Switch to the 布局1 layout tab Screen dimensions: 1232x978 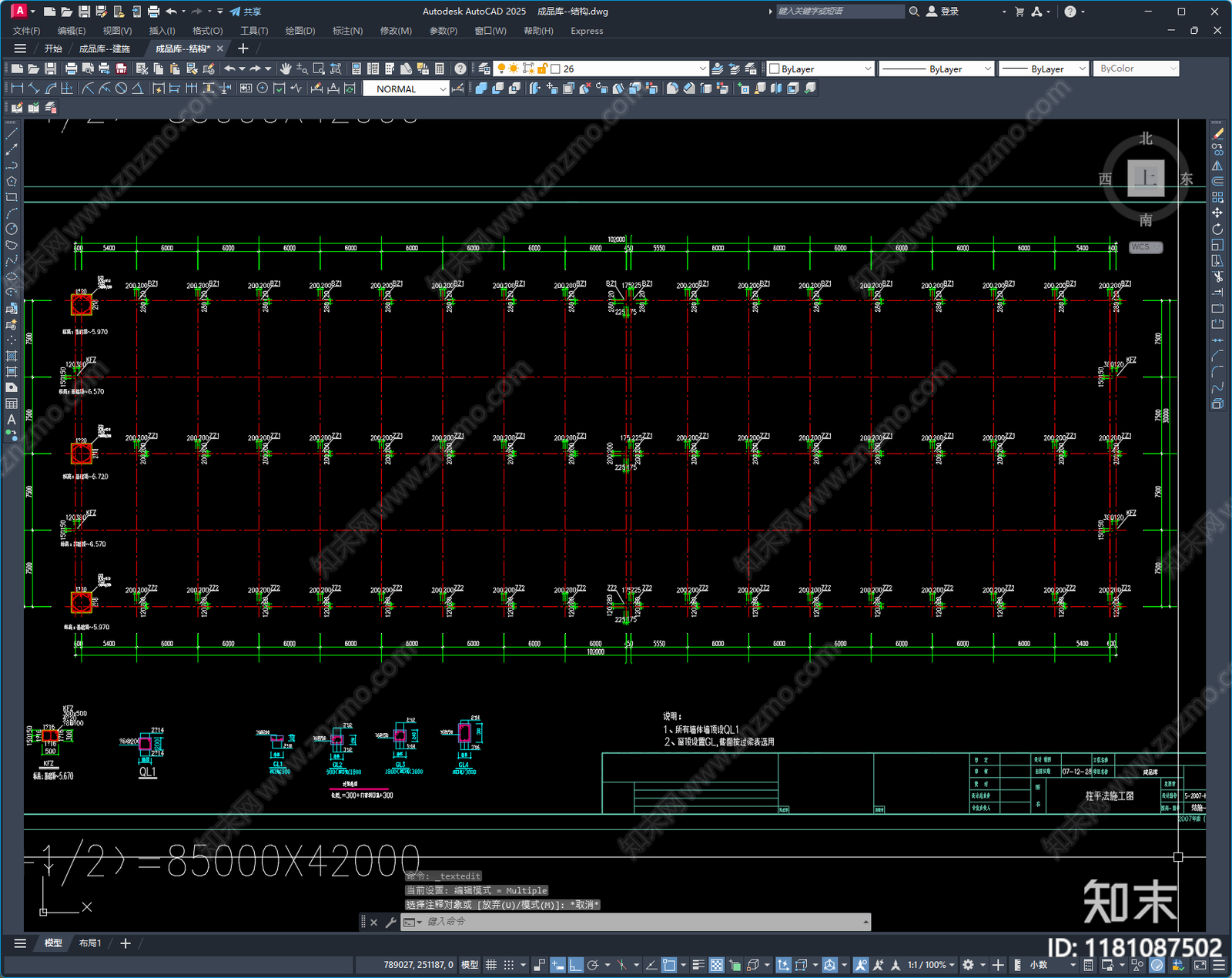[x=90, y=943]
